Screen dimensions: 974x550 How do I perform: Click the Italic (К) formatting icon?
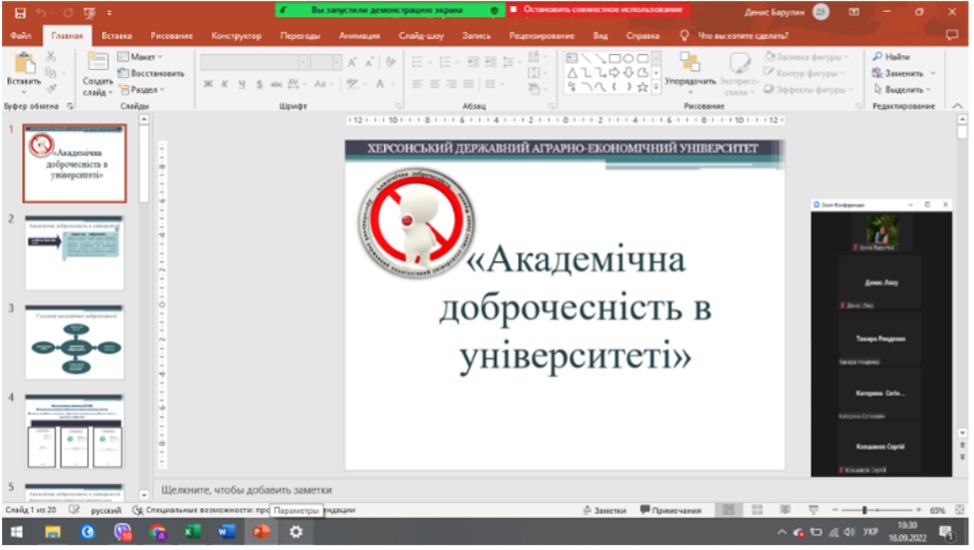coord(224,84)
